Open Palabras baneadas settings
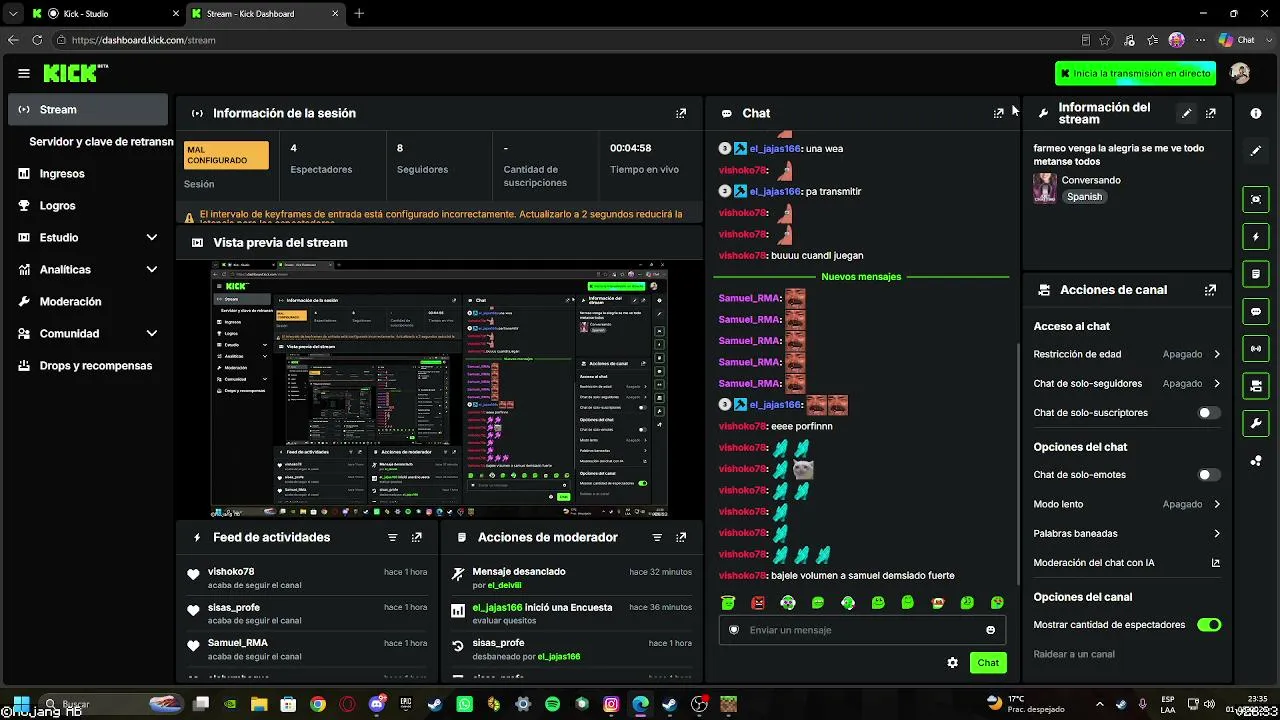The image size is (1280, 720). 1127,534
